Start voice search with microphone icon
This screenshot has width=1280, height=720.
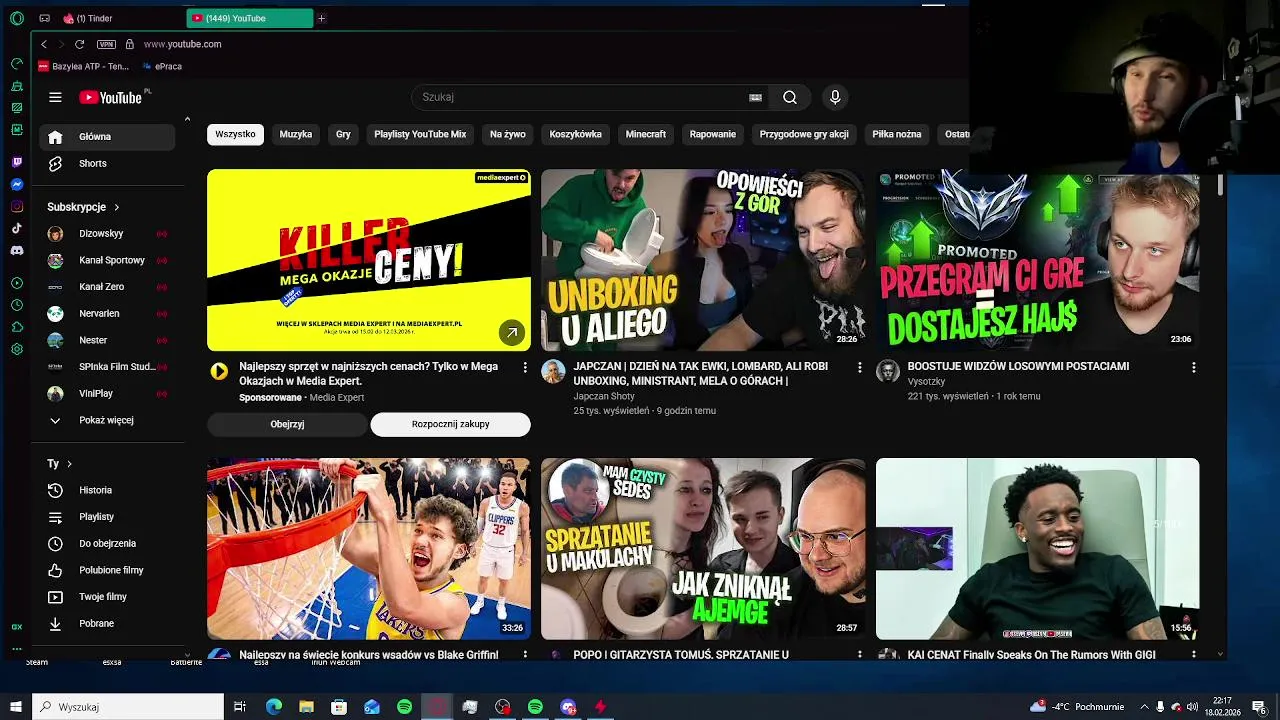[x=835, y=97]
